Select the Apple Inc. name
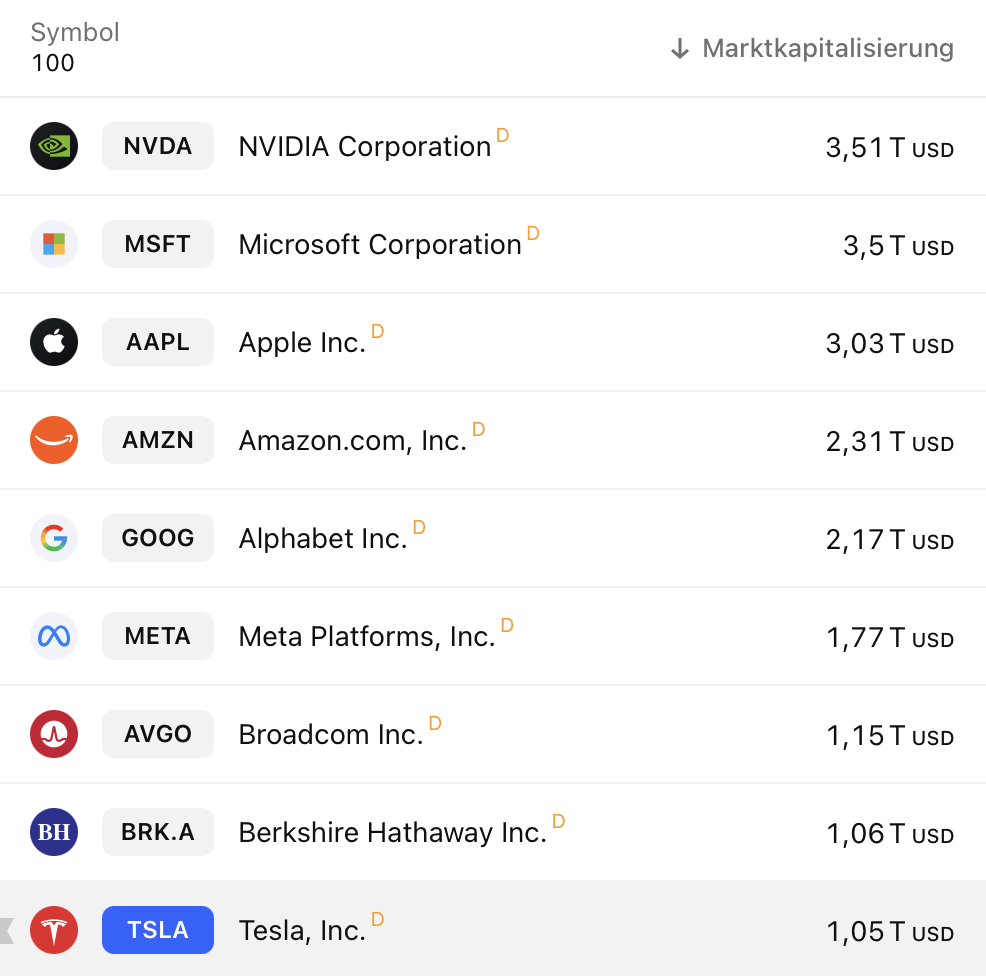 click(302, 343)
